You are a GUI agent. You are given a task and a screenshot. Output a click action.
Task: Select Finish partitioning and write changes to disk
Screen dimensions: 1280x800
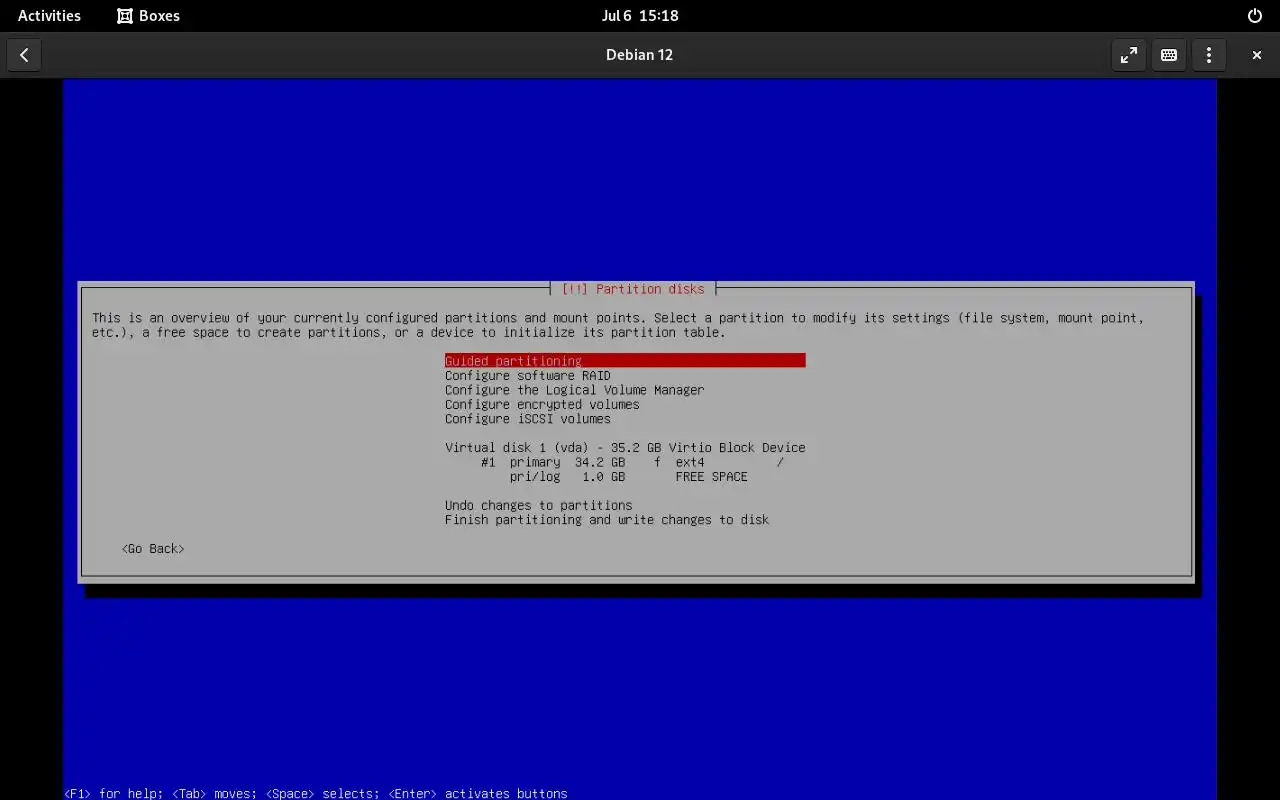607,520
